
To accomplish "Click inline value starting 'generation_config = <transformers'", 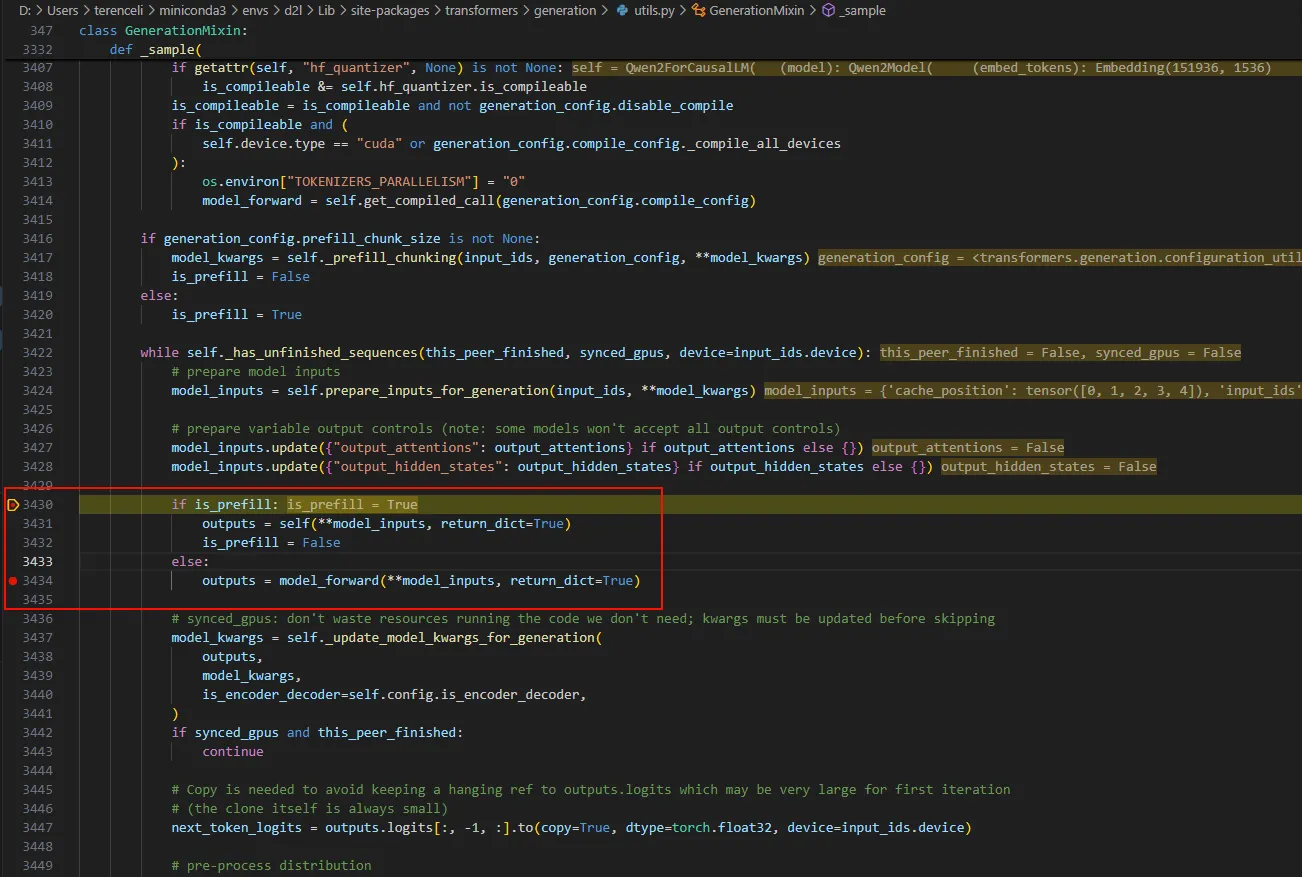I will pyautogui.click(x=1060, y=258).
